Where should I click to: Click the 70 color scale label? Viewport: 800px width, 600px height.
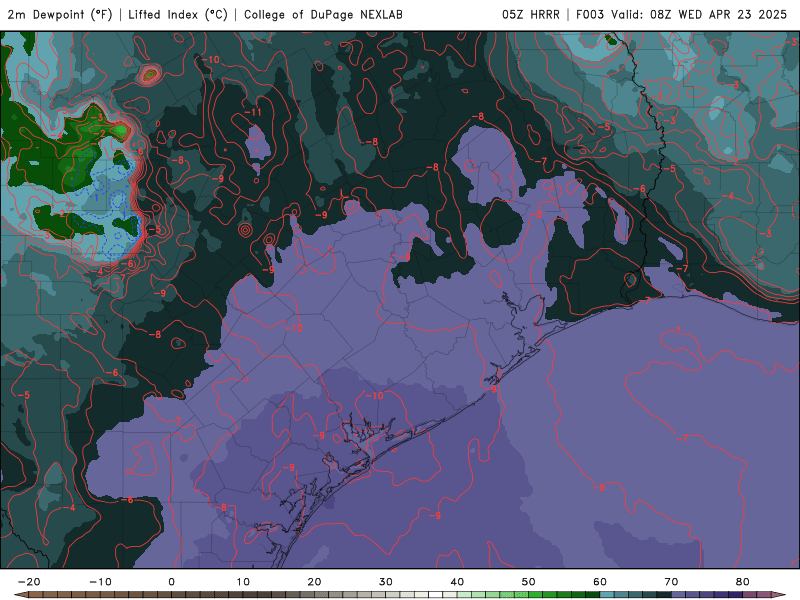[671, 582]
